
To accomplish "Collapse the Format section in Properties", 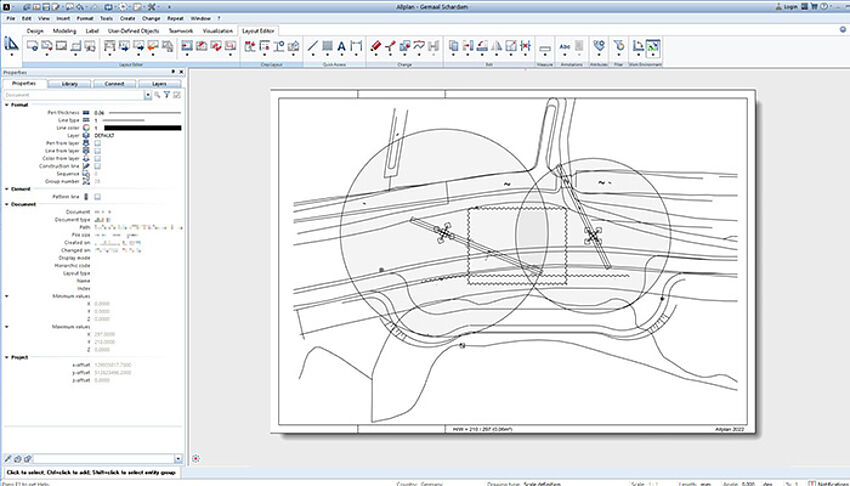I will coord(6,104).
